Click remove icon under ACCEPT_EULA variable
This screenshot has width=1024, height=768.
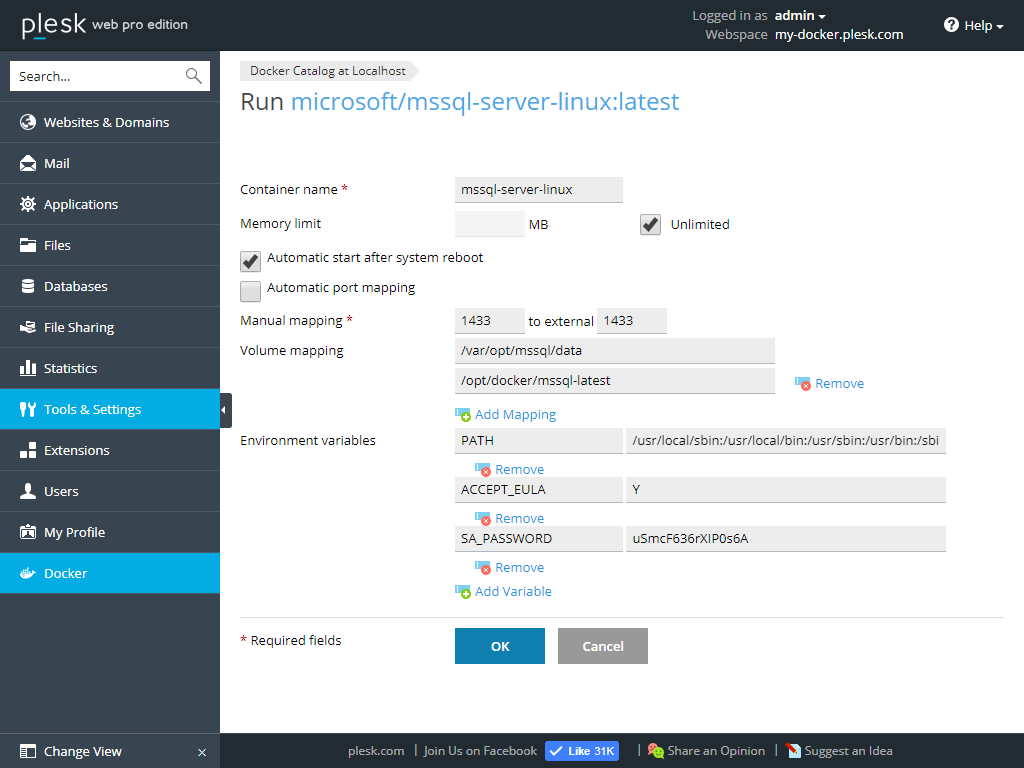coord(483,519)
